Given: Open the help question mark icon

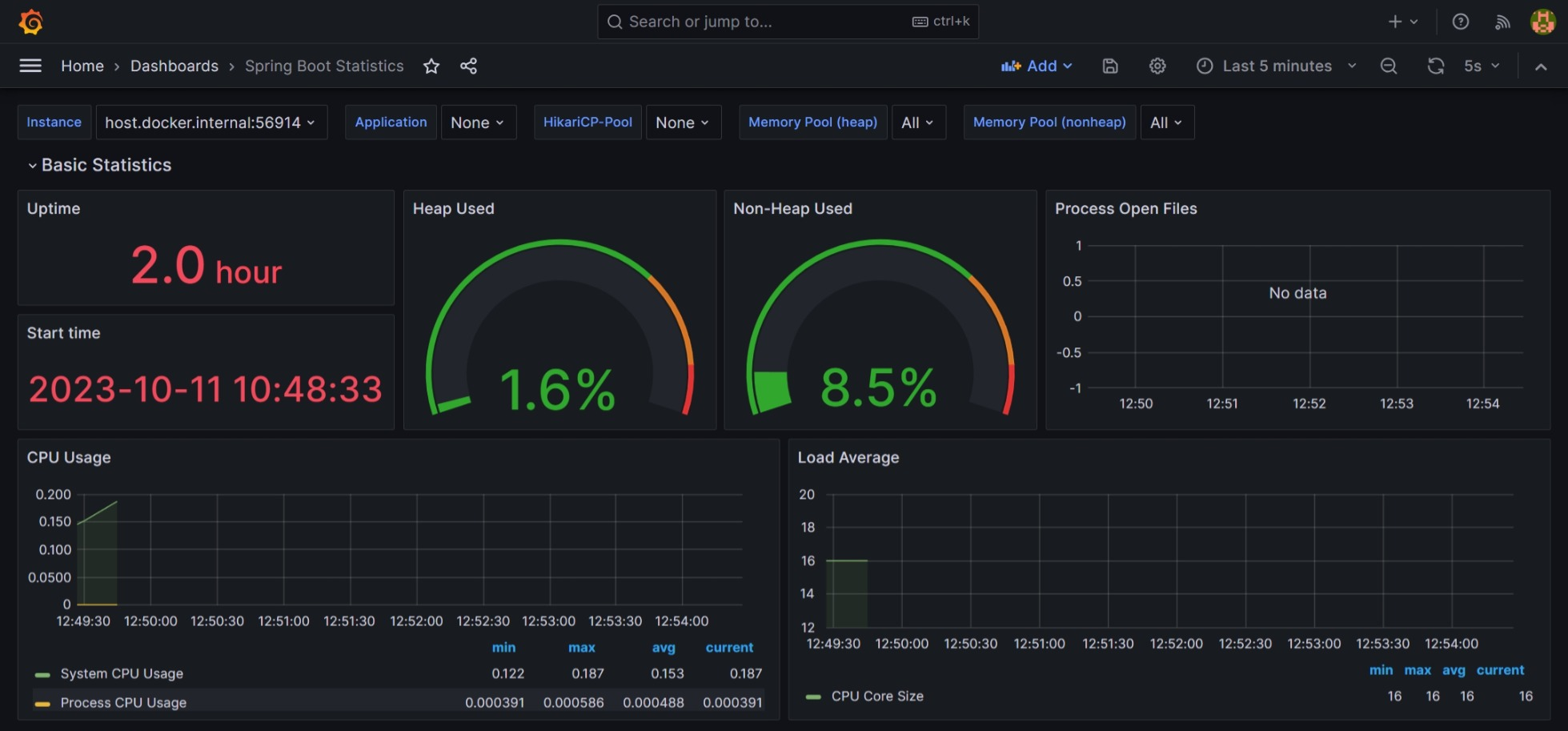Looking at the screenshot, I should pos(1461,22).
